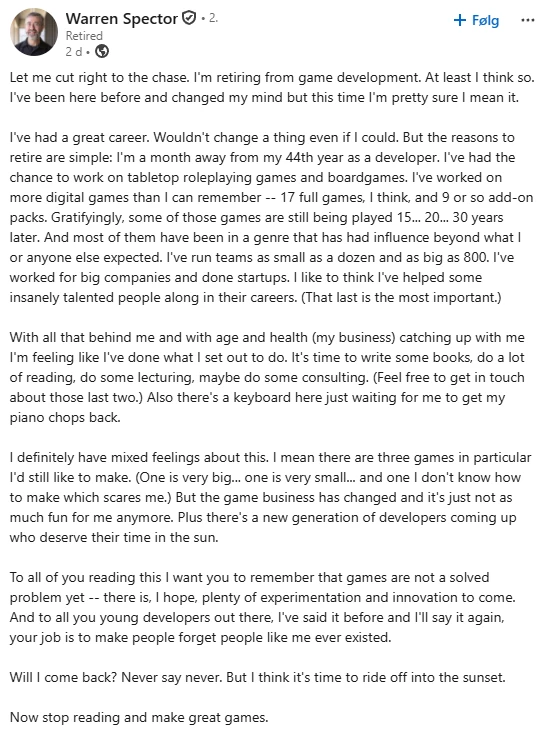Open Warren Spector's profile photo

(x=34, y=32)
